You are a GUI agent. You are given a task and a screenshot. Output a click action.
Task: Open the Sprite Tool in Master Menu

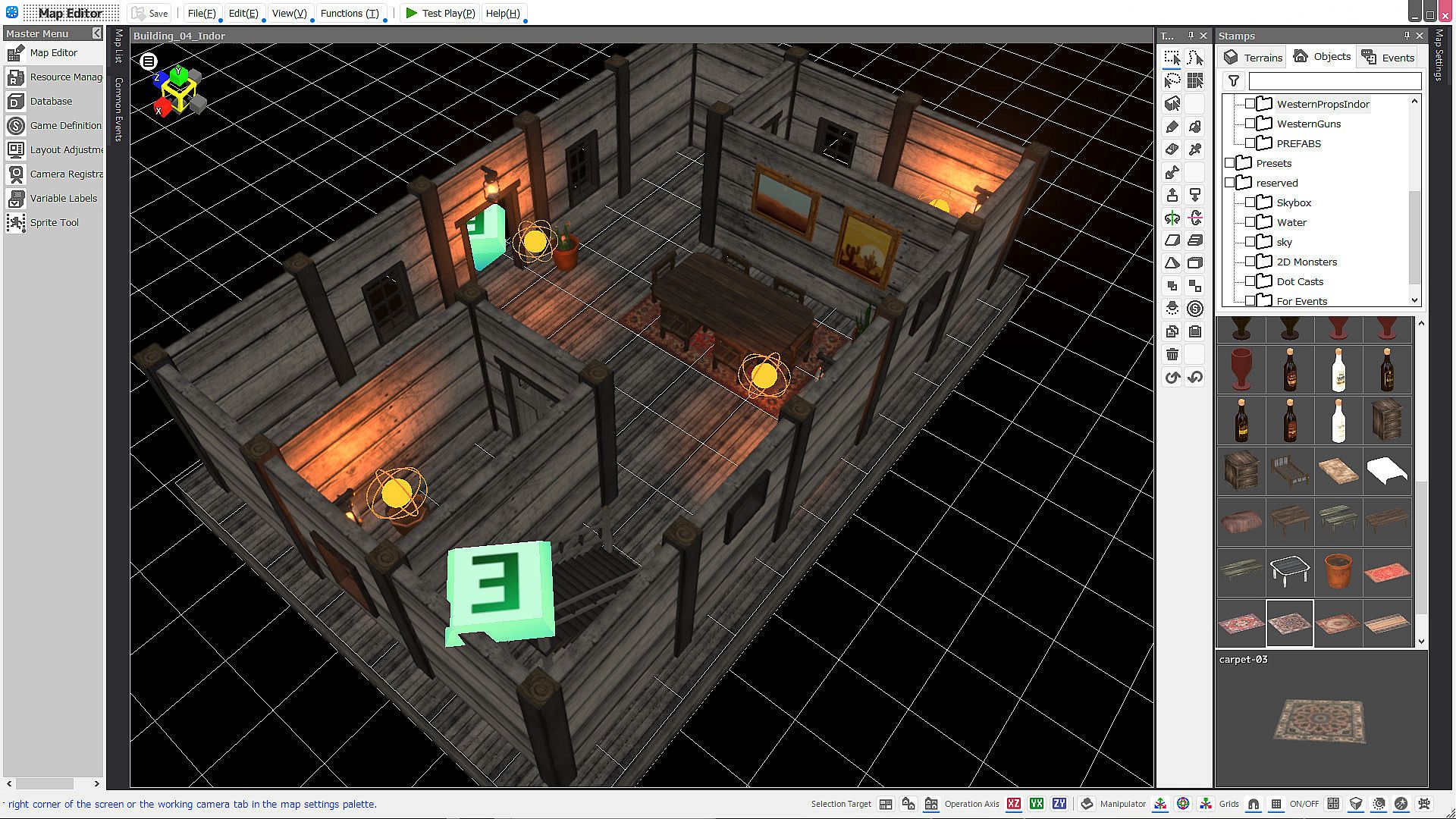coord(54,222)
